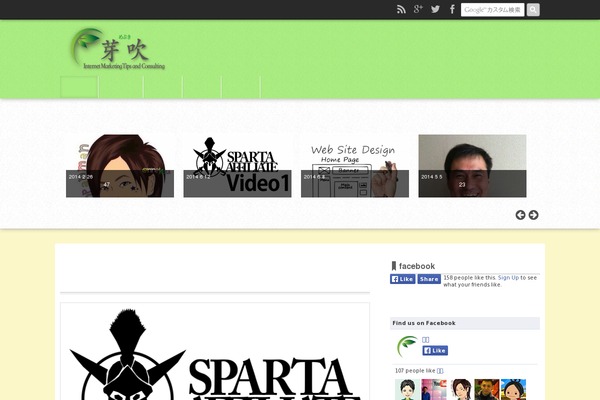Viewport: 600px width, 400px height.
Task: Focus the Google custom search field
Action: (x=492, y=10)
